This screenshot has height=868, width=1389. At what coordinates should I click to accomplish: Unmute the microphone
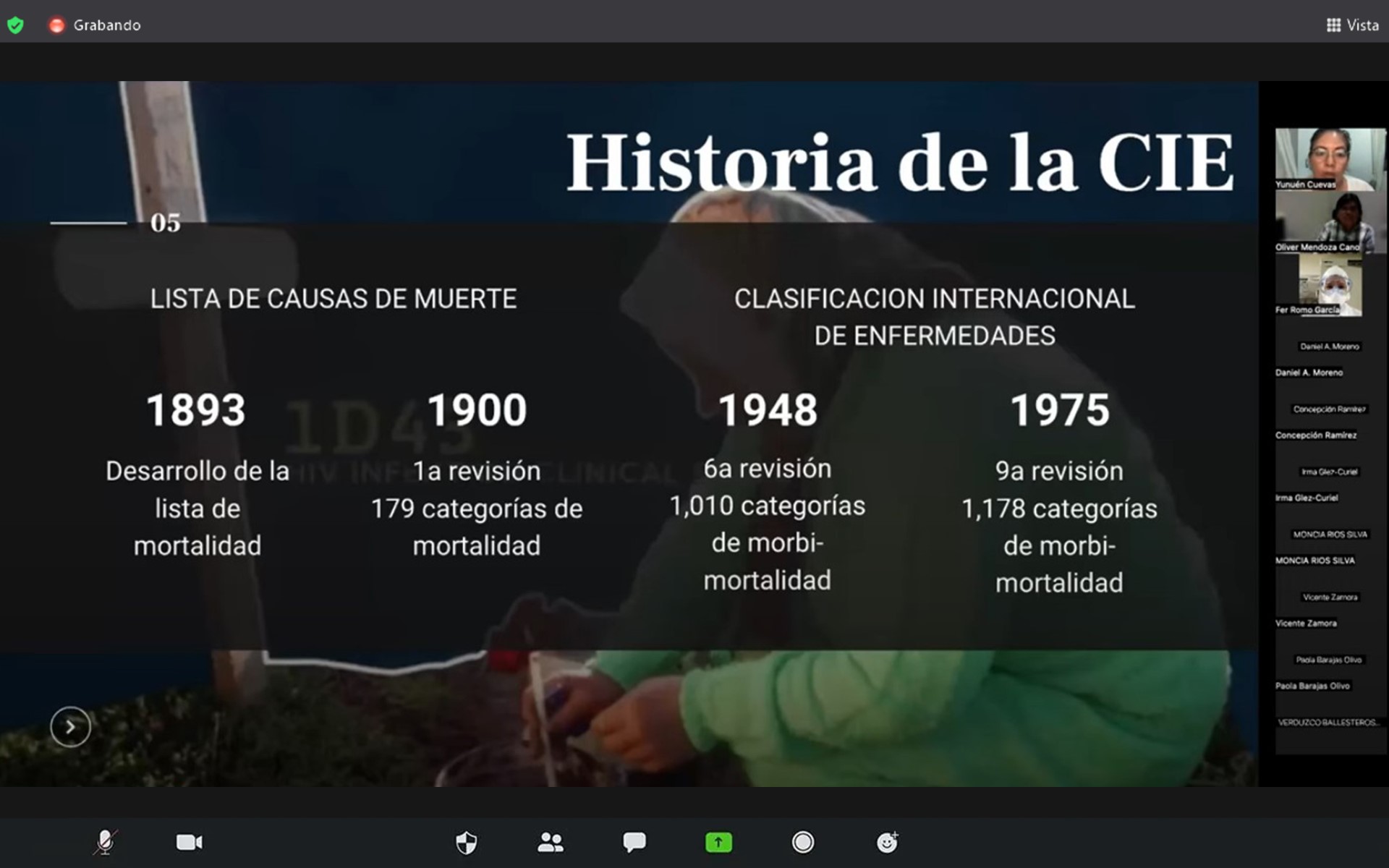pos(106,842)
